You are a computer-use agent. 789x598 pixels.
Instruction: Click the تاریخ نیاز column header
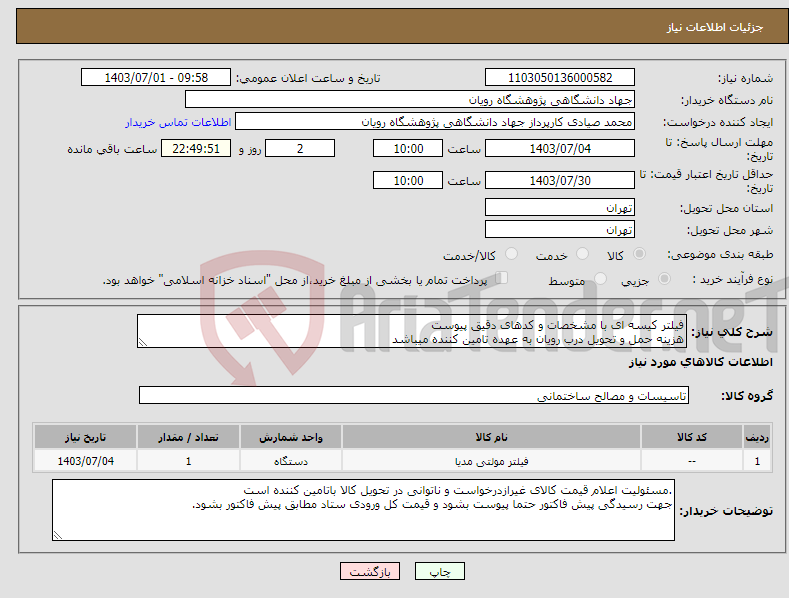coord(86,437)
